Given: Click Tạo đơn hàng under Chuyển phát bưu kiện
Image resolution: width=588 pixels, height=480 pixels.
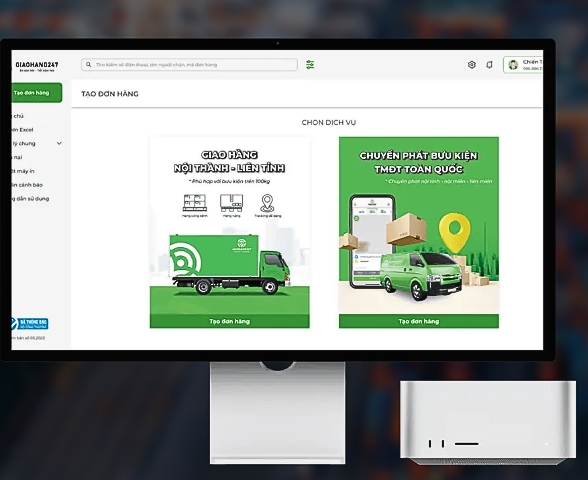Looking at the screenshot, I should (419, 321).
